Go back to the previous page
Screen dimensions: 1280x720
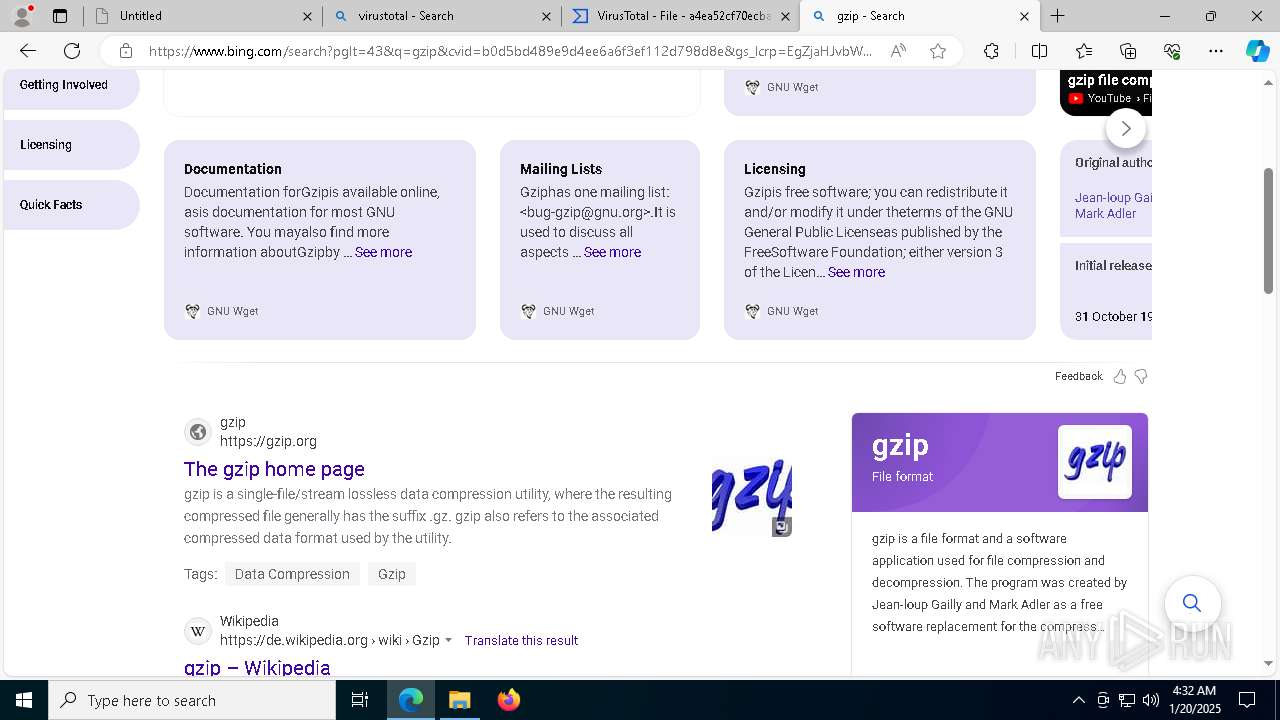coord(28,51)
